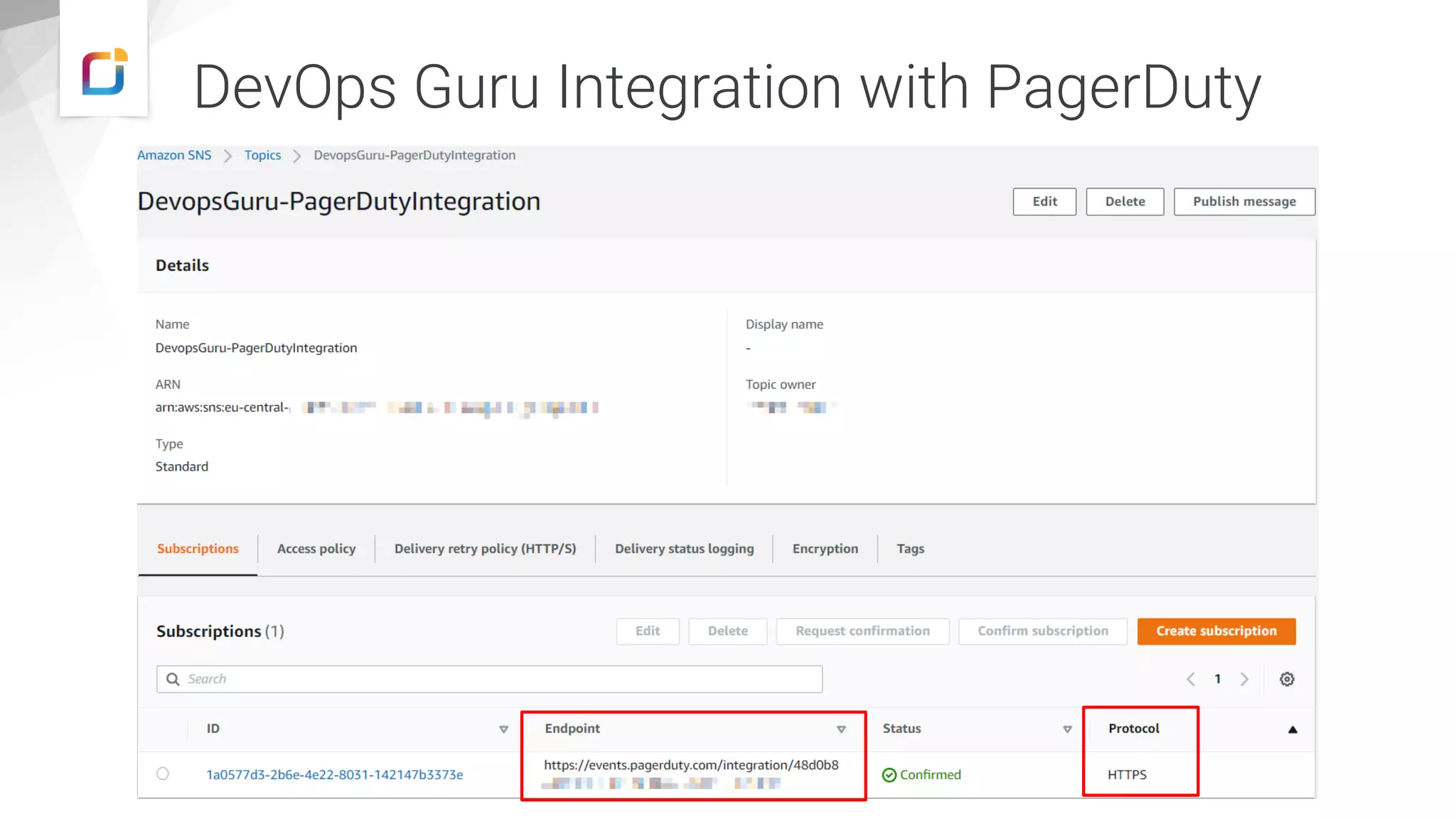Click the Protocol column header label
Viewport: 1456px width, 819px height.
coord(1134,729)
